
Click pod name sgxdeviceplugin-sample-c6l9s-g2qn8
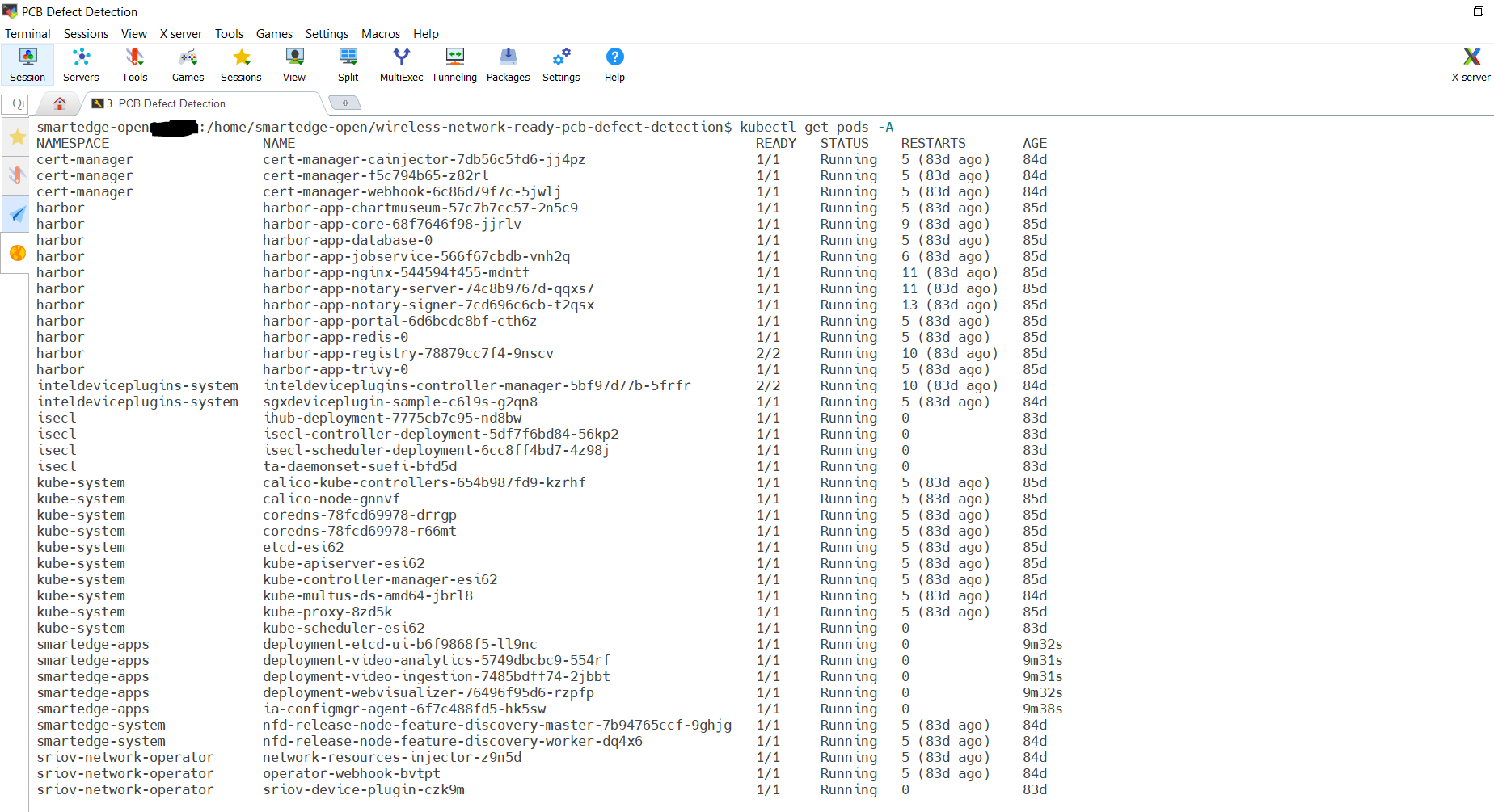pos(400,402)
